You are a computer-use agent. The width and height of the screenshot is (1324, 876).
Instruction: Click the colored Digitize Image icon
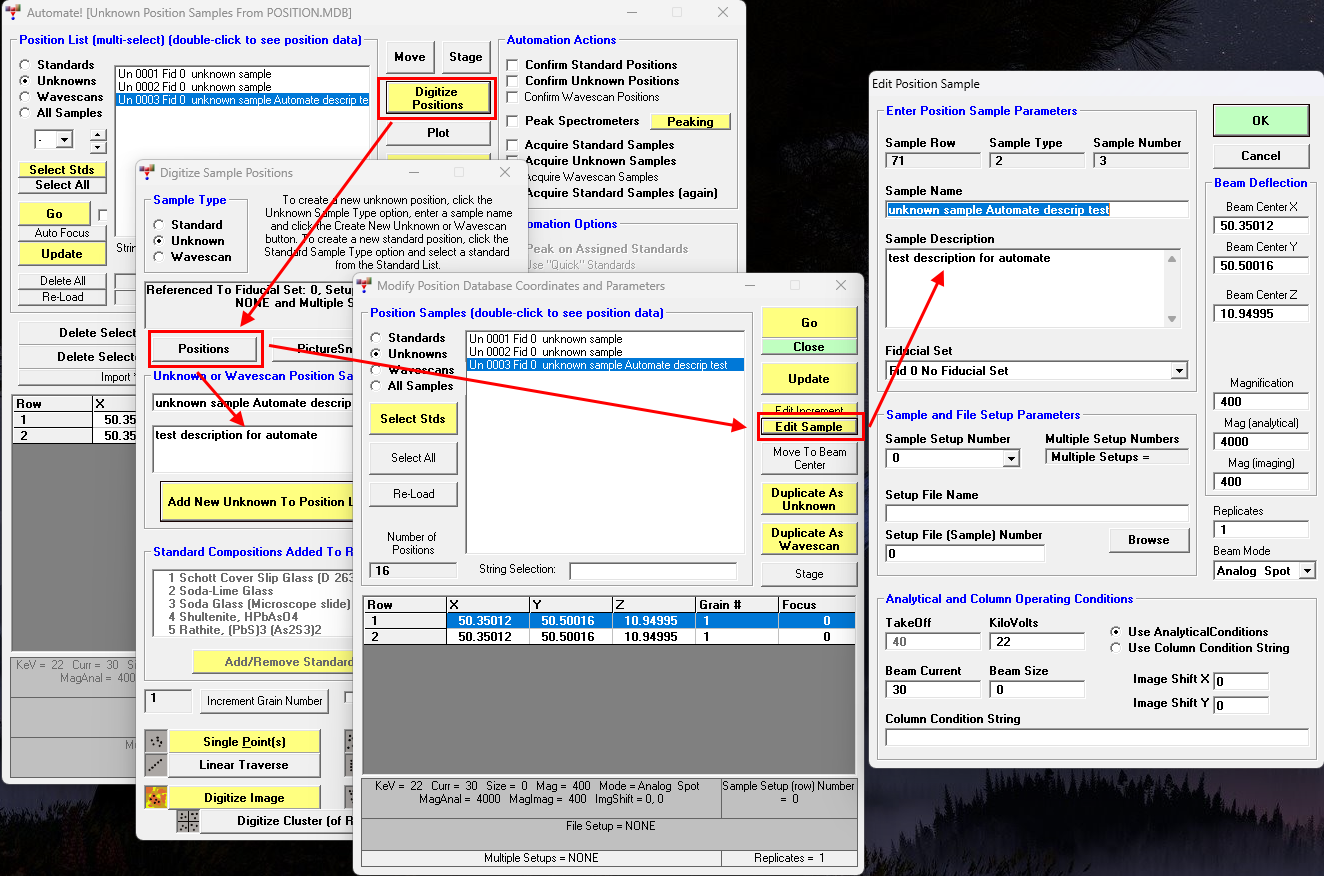click(x=156, y=797)
